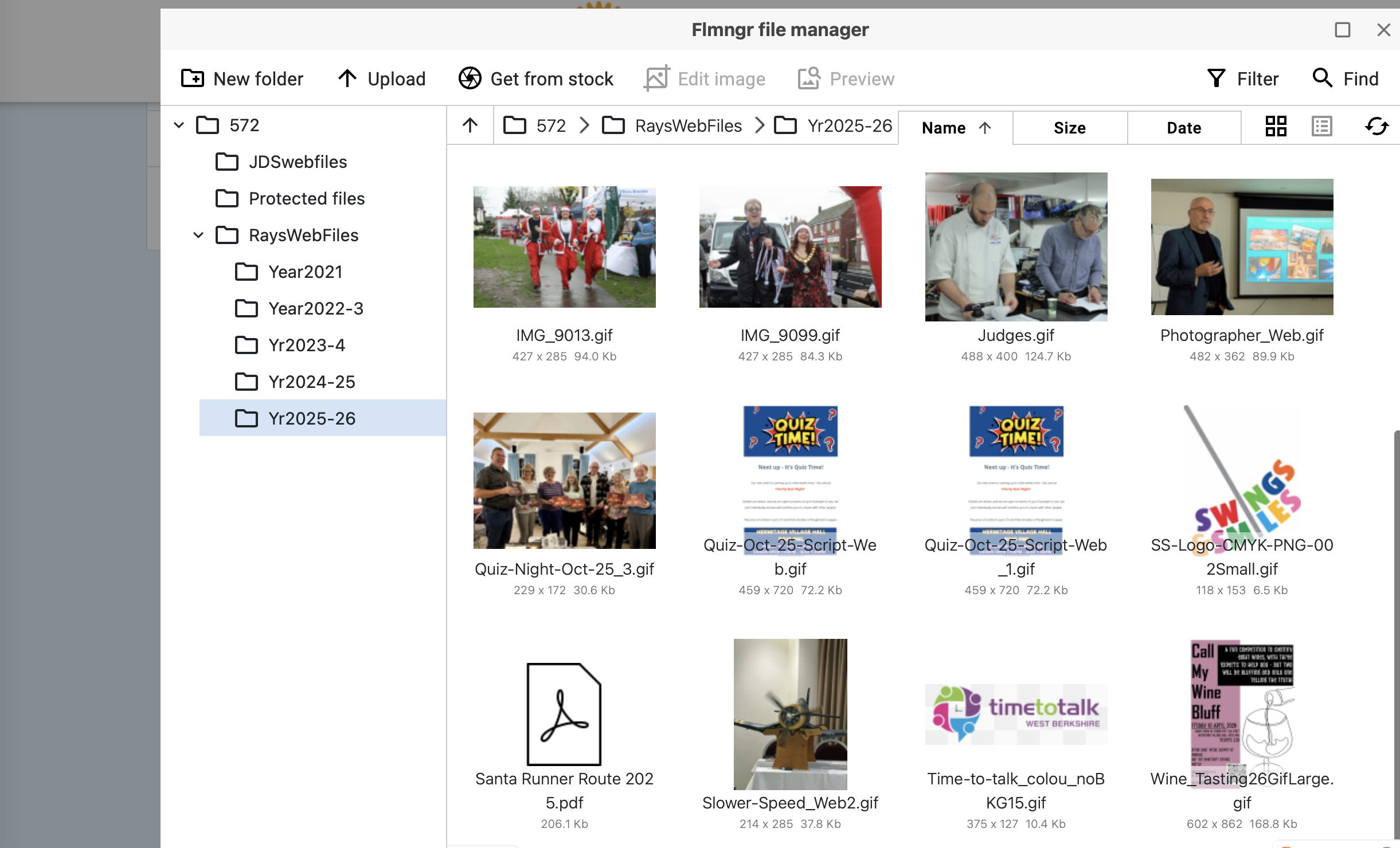Open the Filter tool
The image size is (1400, 848).
[x=1243, y=78]
